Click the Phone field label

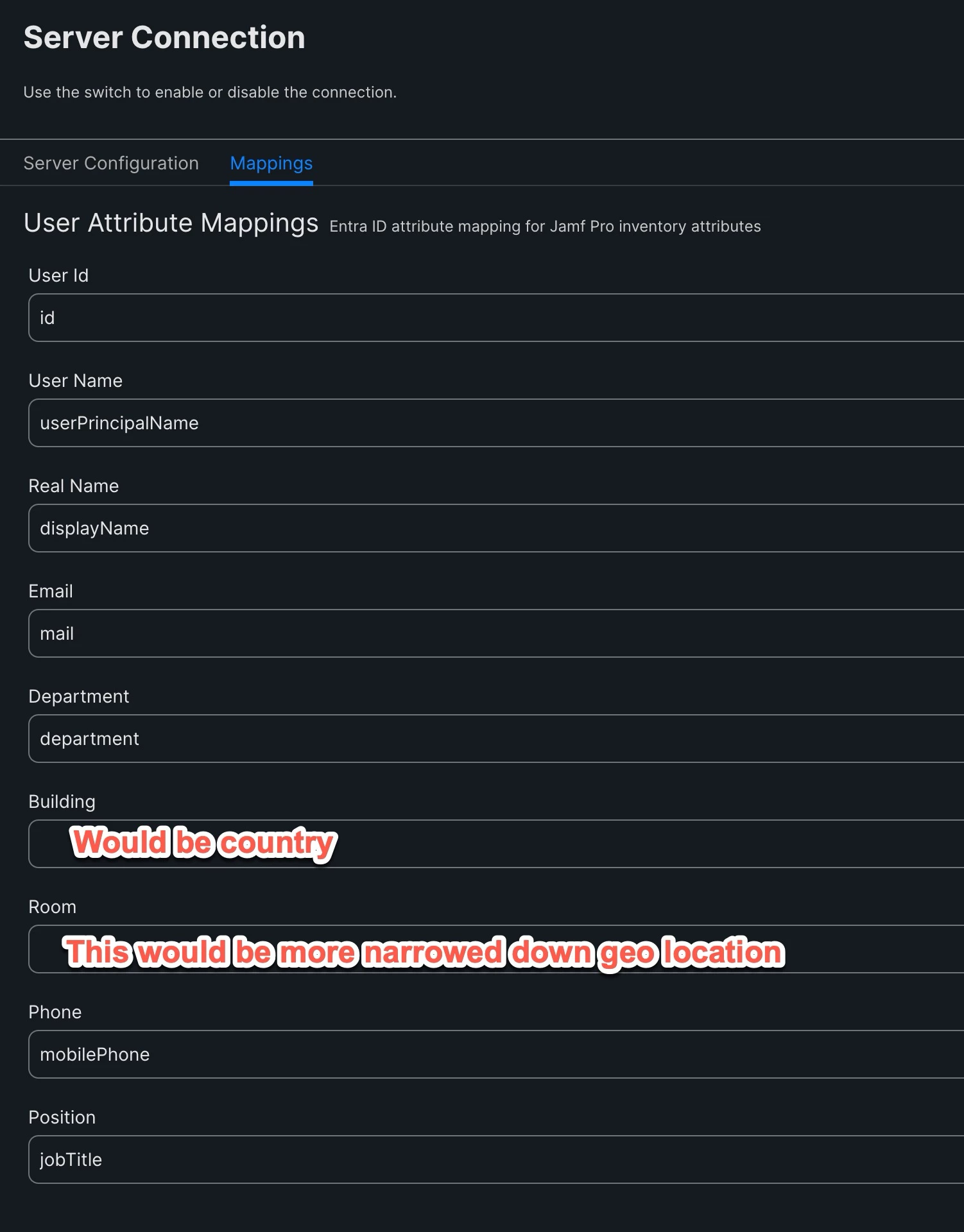55,1012
